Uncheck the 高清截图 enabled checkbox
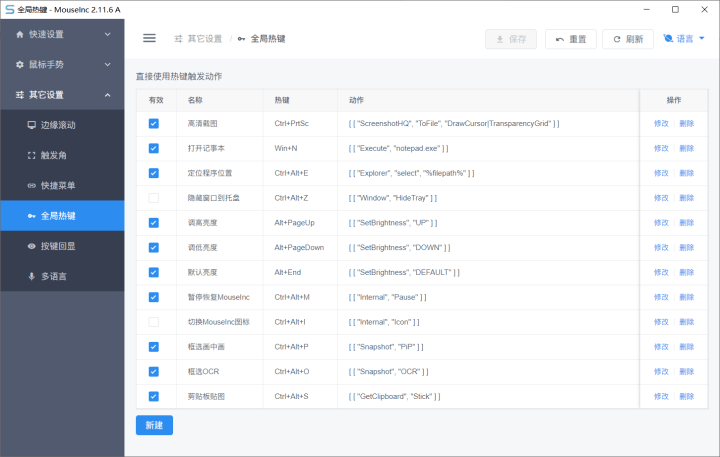 pyautogui.click(x=154, y=123)
